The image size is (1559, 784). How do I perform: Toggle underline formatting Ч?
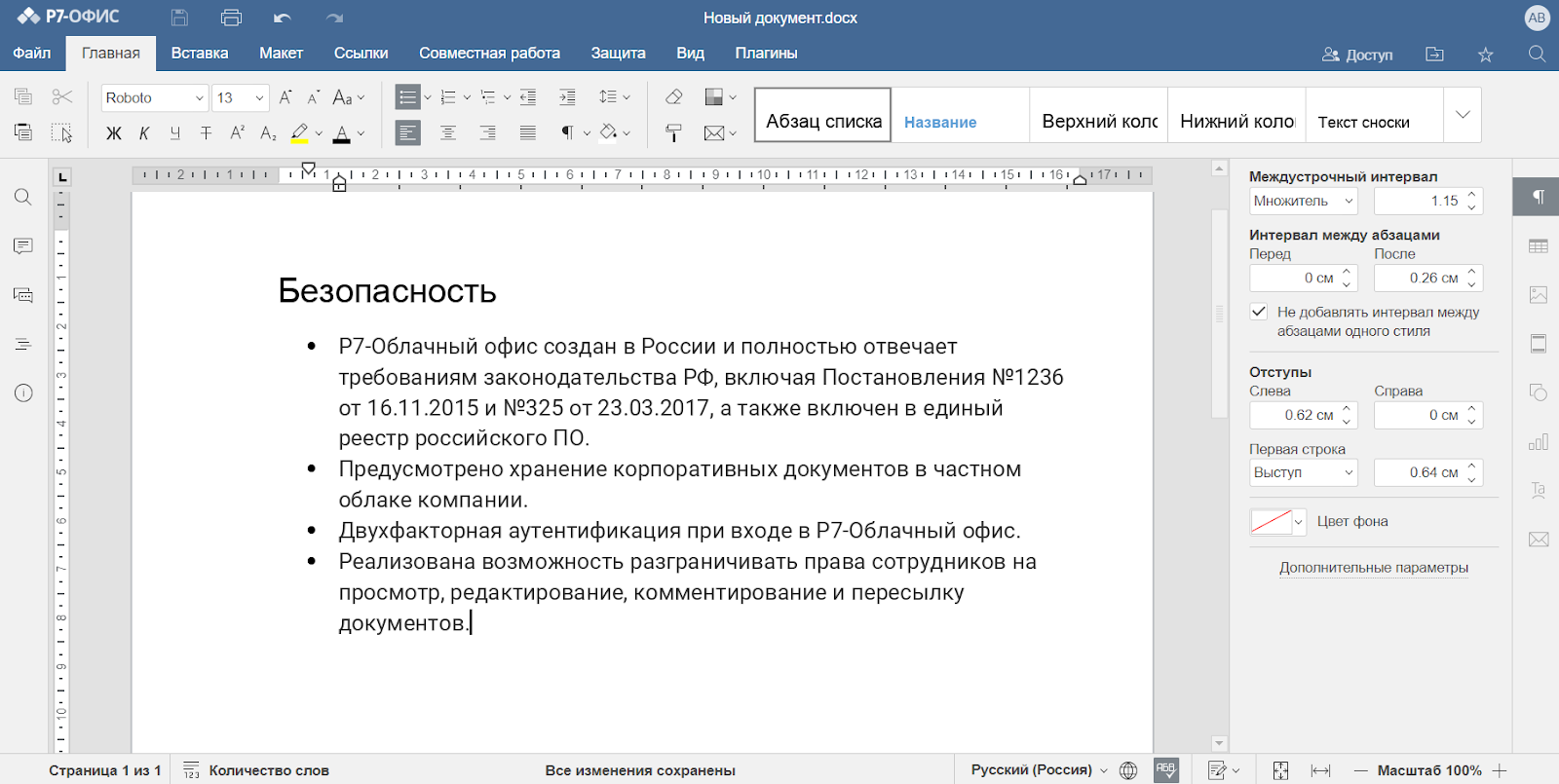pyautogui.click(x=175, y=133)
